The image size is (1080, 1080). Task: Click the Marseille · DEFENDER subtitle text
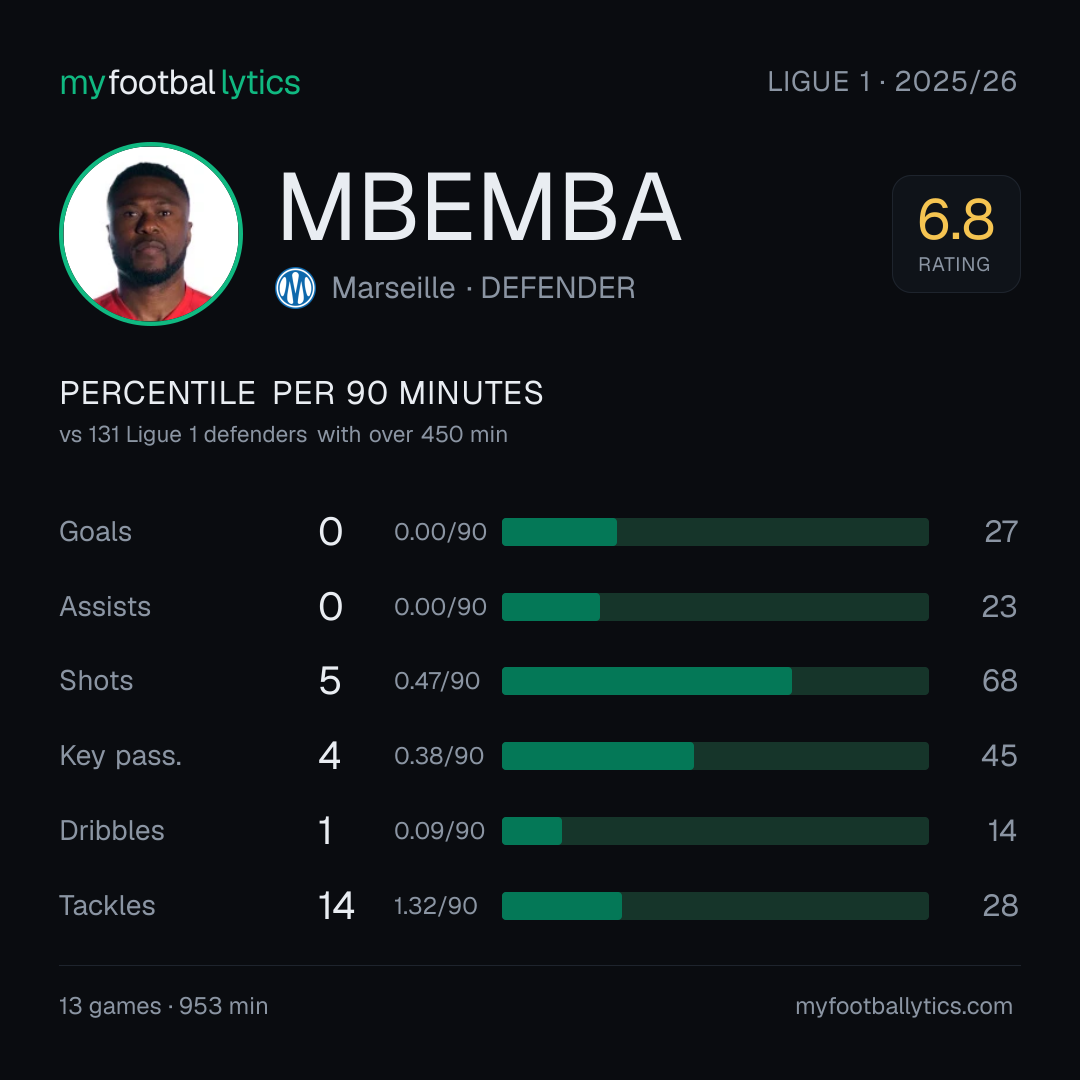click(x=483, y=288)
